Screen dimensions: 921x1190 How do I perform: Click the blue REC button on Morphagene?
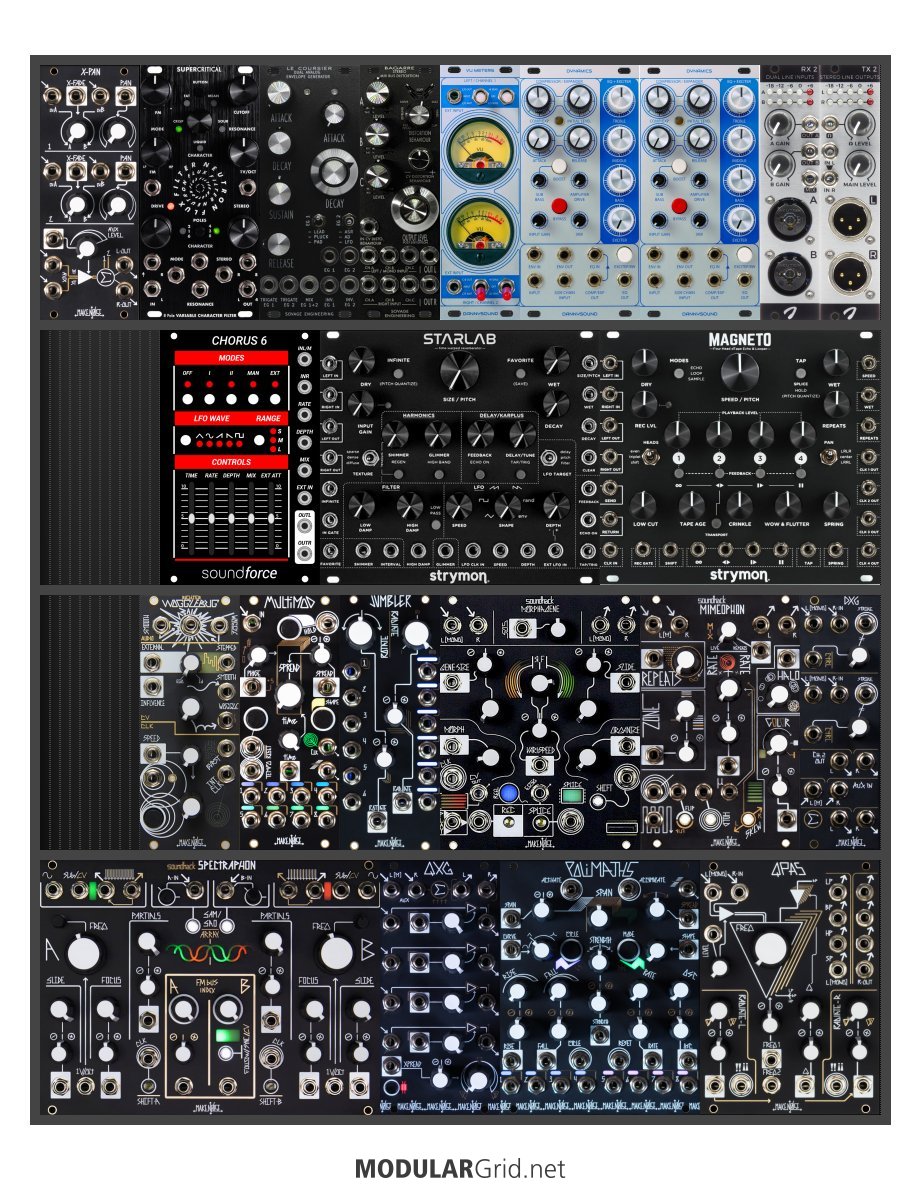pos(483,790)
